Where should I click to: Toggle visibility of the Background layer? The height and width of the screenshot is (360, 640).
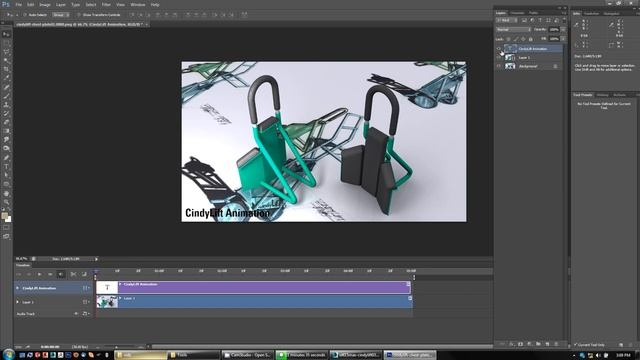[498, 66]
